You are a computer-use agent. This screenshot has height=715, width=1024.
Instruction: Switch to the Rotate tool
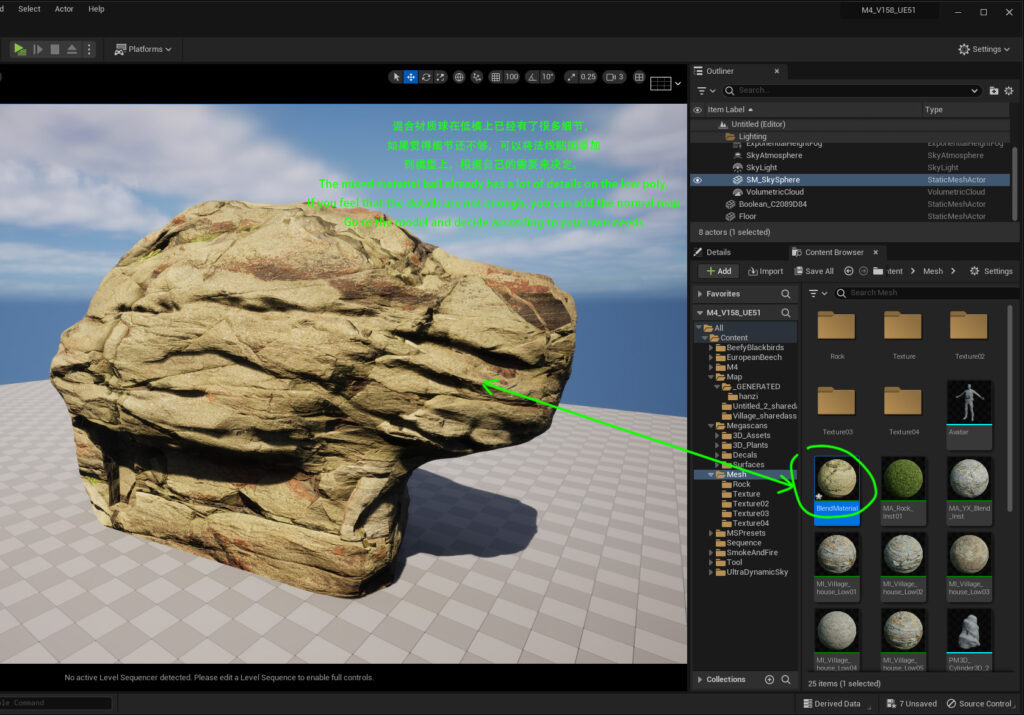[x=426, y=76]
